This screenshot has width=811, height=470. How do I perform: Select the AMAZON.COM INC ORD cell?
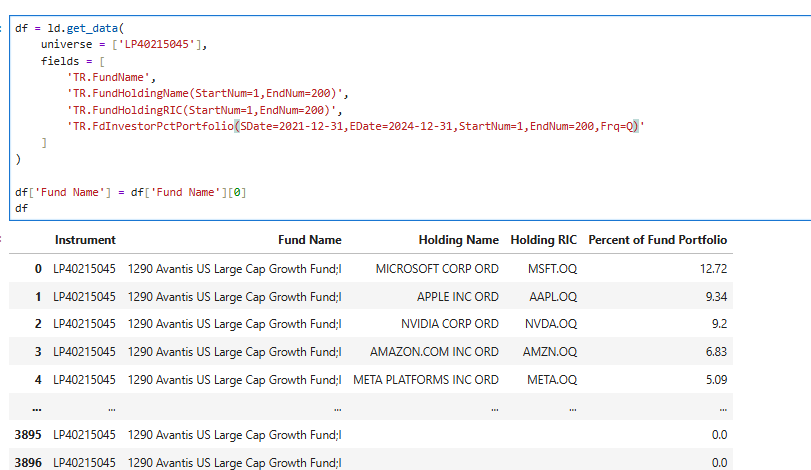coord(434,352)
